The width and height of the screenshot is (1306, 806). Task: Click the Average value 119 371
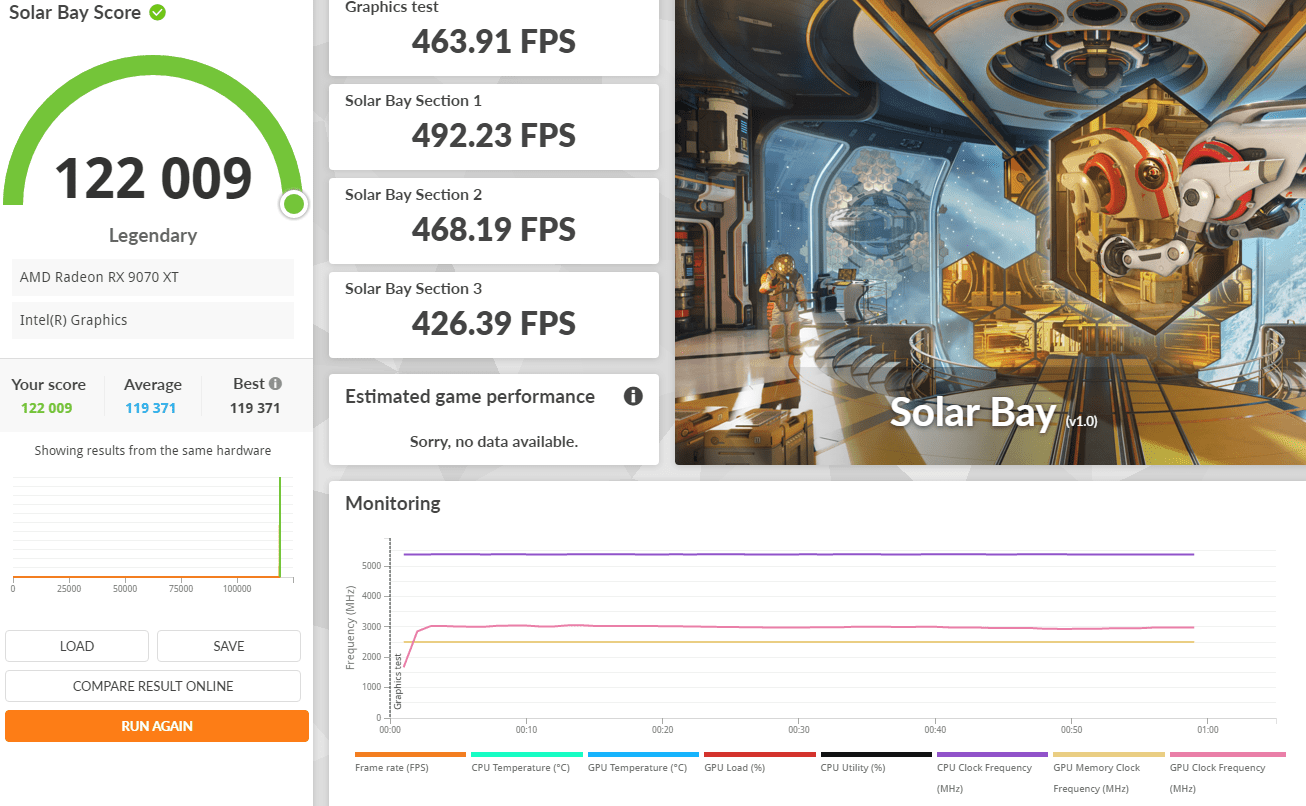pos(151,408)
